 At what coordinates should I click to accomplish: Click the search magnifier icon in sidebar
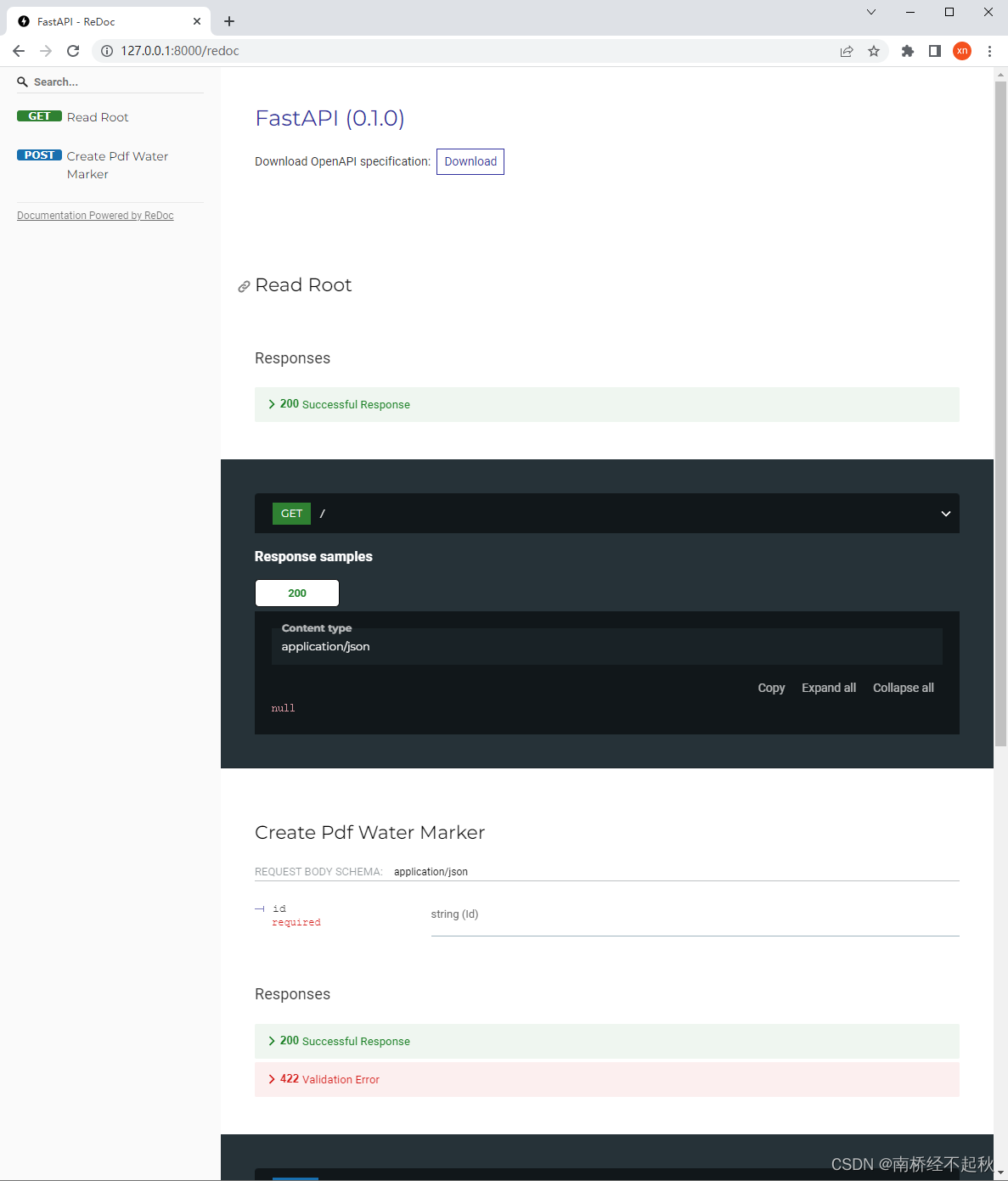pos(23,82)
